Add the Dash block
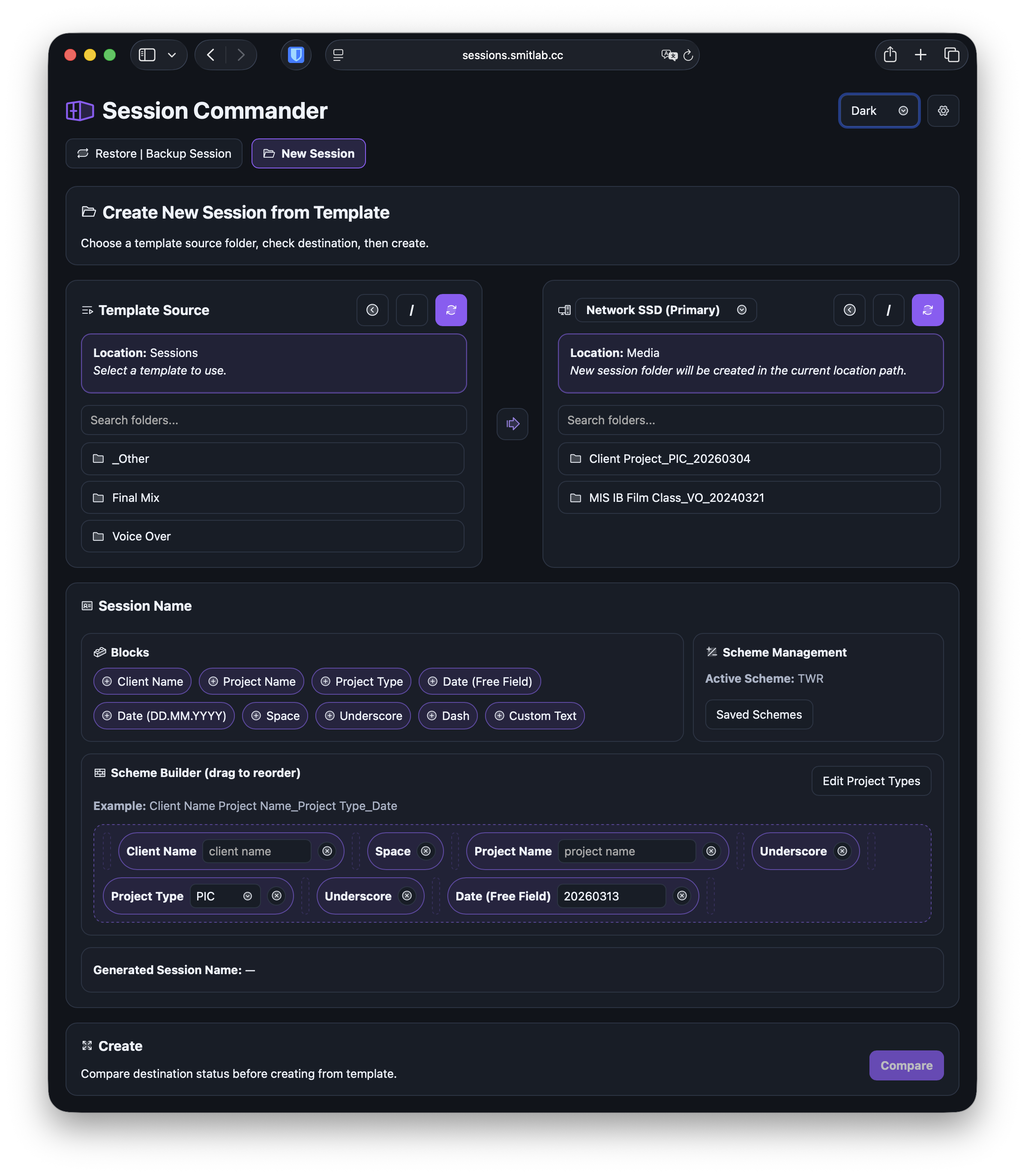The width and height of the screenshot is (1025, 1176). (448, 716)
